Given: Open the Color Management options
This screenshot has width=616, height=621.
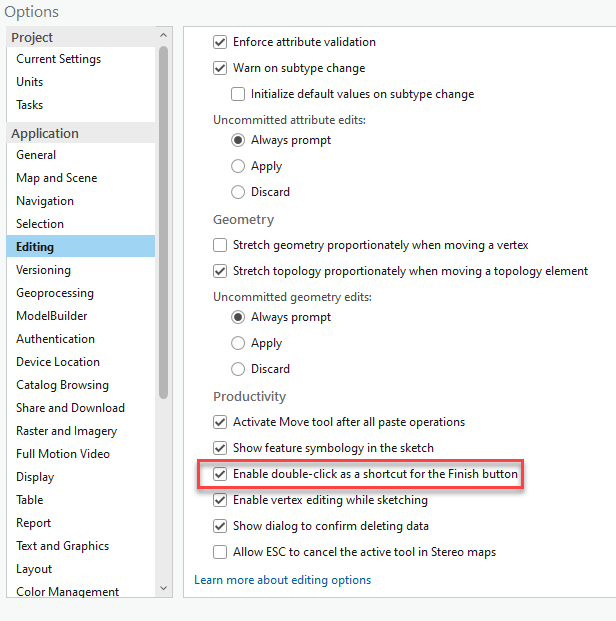Looking at the screenshot, I should coord(67,591).
